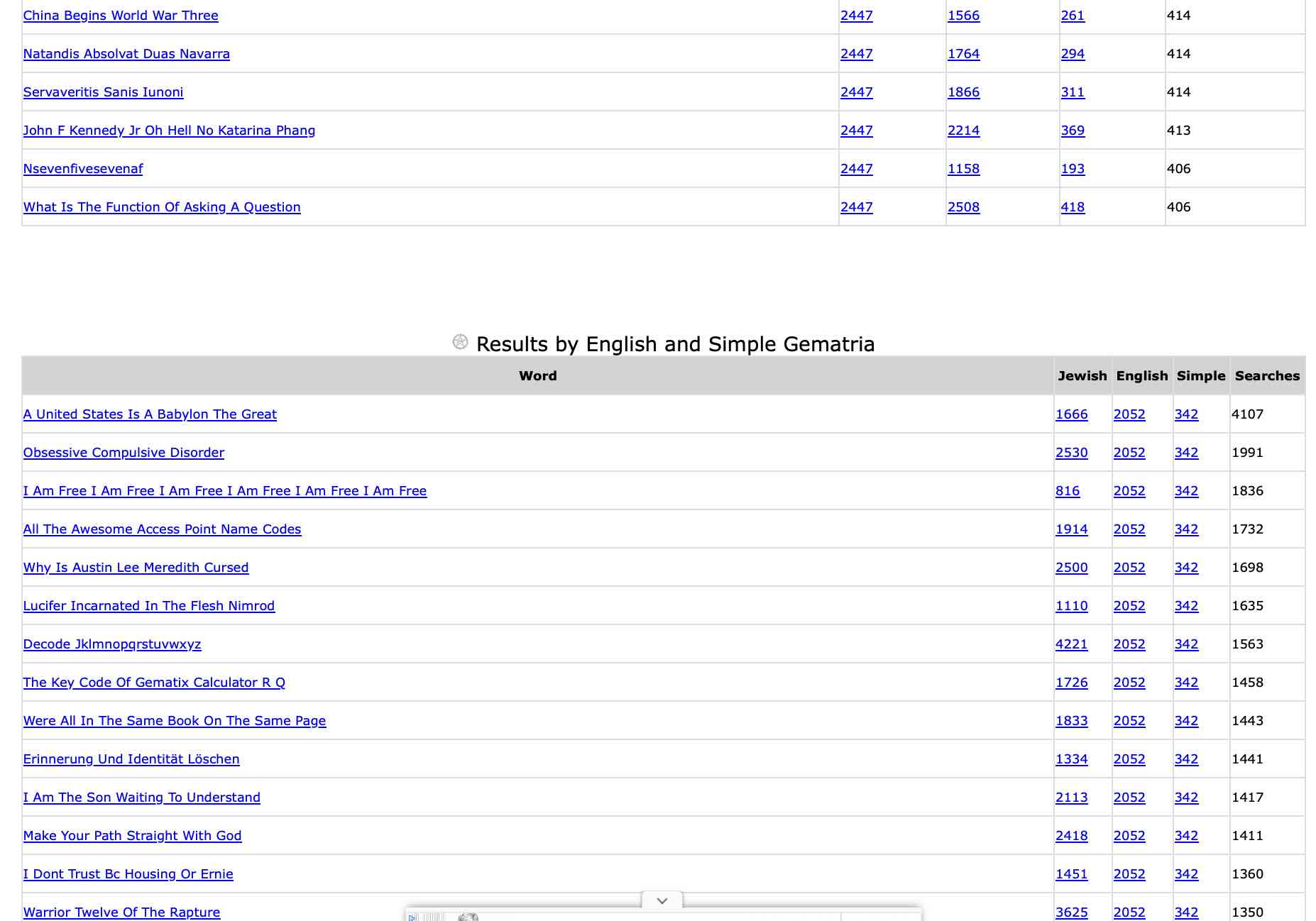
Task: Open 'I Dont Trust Bc Housing Or Ernie'
Action: click(128, 874)
